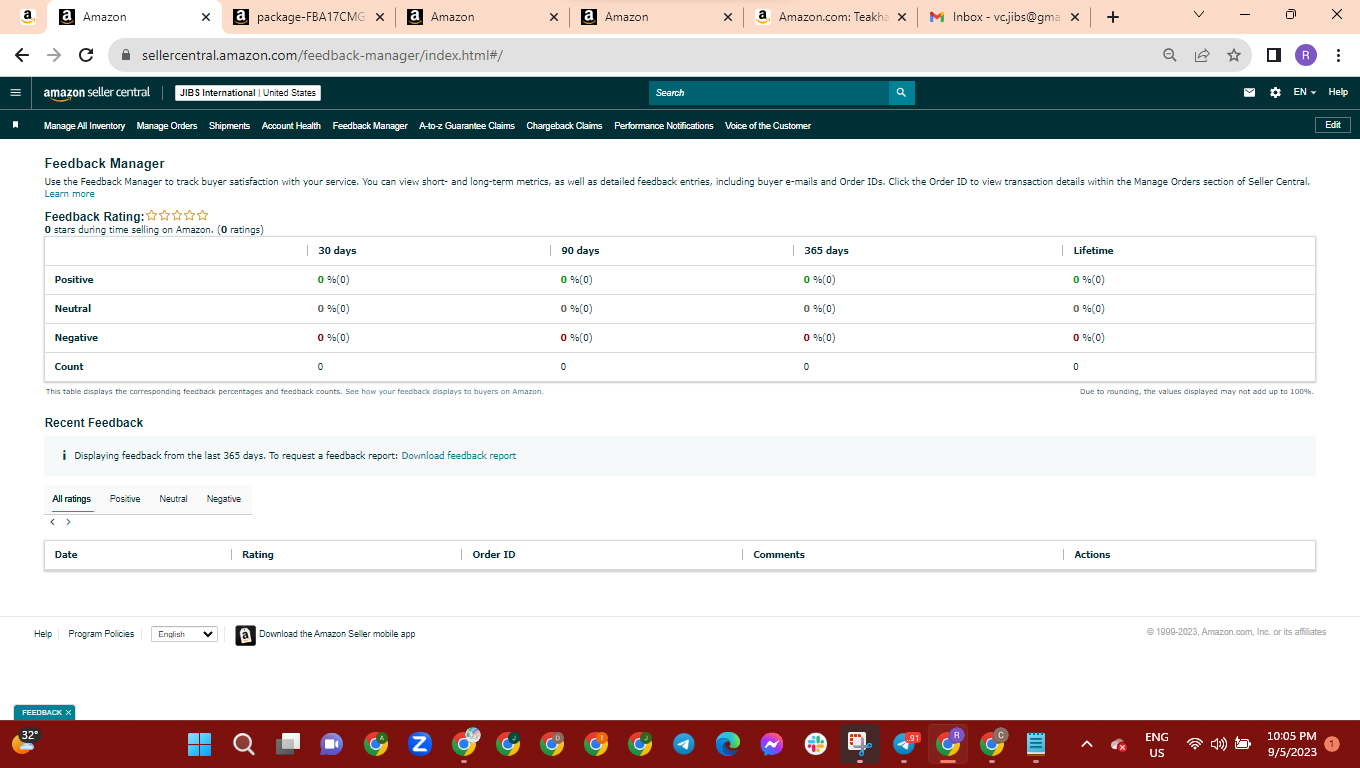Switch to the Neutral feedback tab
Image resolution: width=1360 pixels, height=768 pixels.
coord(173,499)
